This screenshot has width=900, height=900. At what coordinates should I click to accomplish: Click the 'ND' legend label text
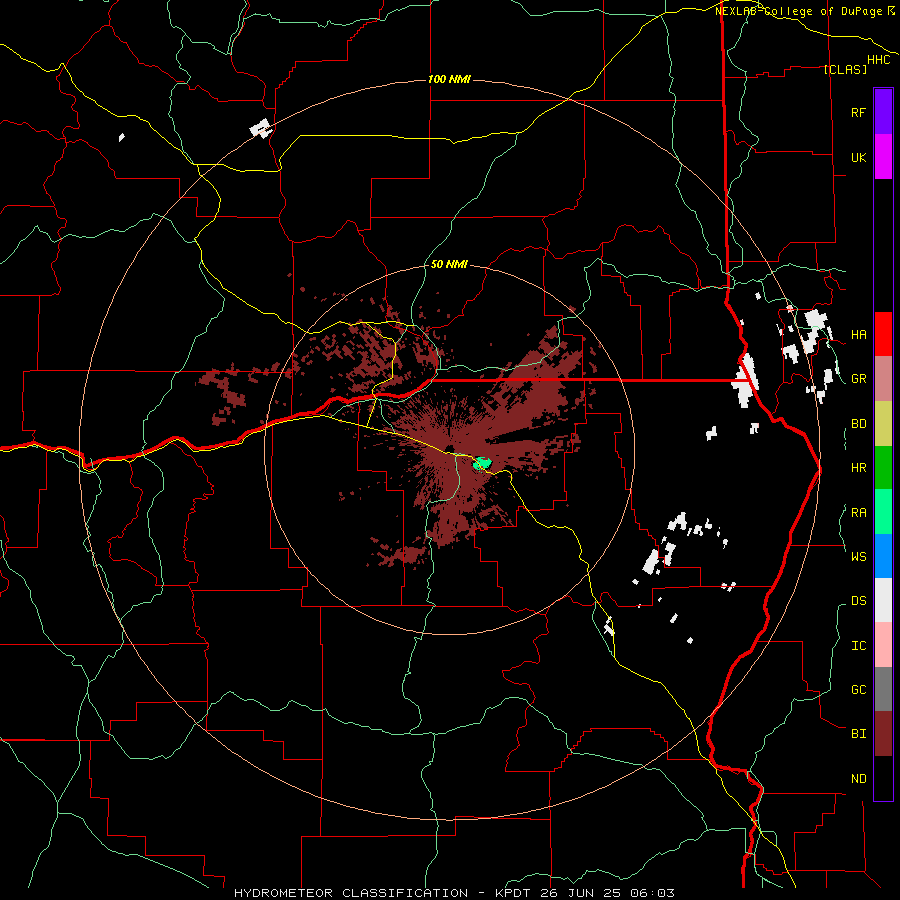pos(858,779)
